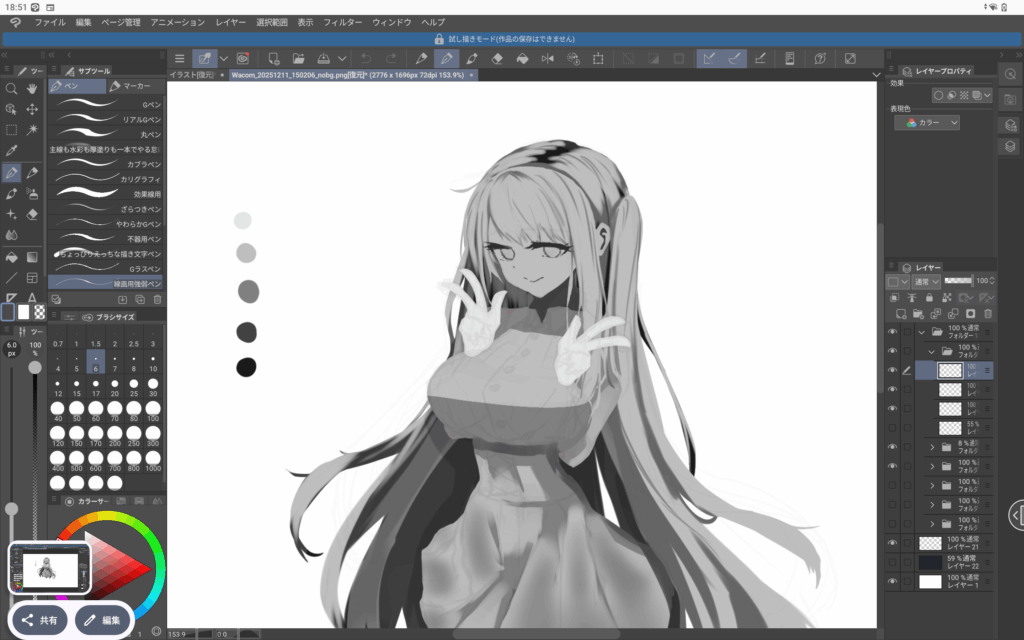The image size is (1024, 640).
Task: Create a new layer in the Layers panel
Action: pos(901,313)
